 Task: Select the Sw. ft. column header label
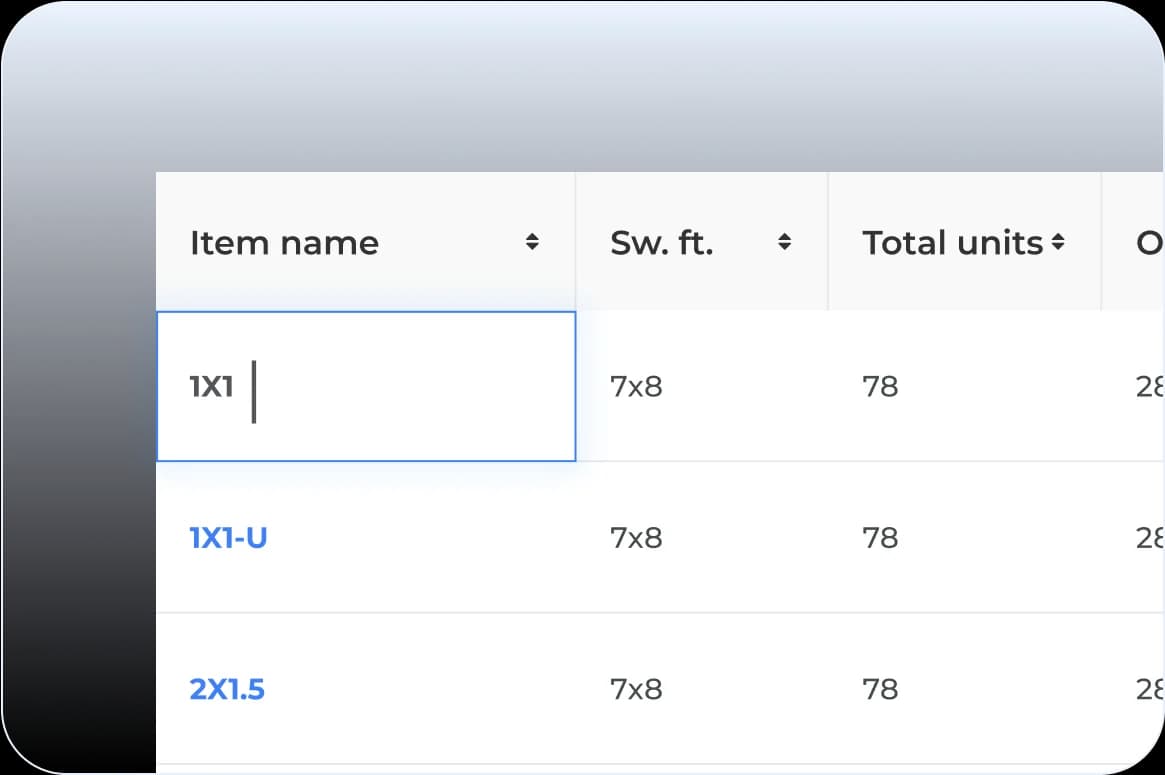click(661, 243)
